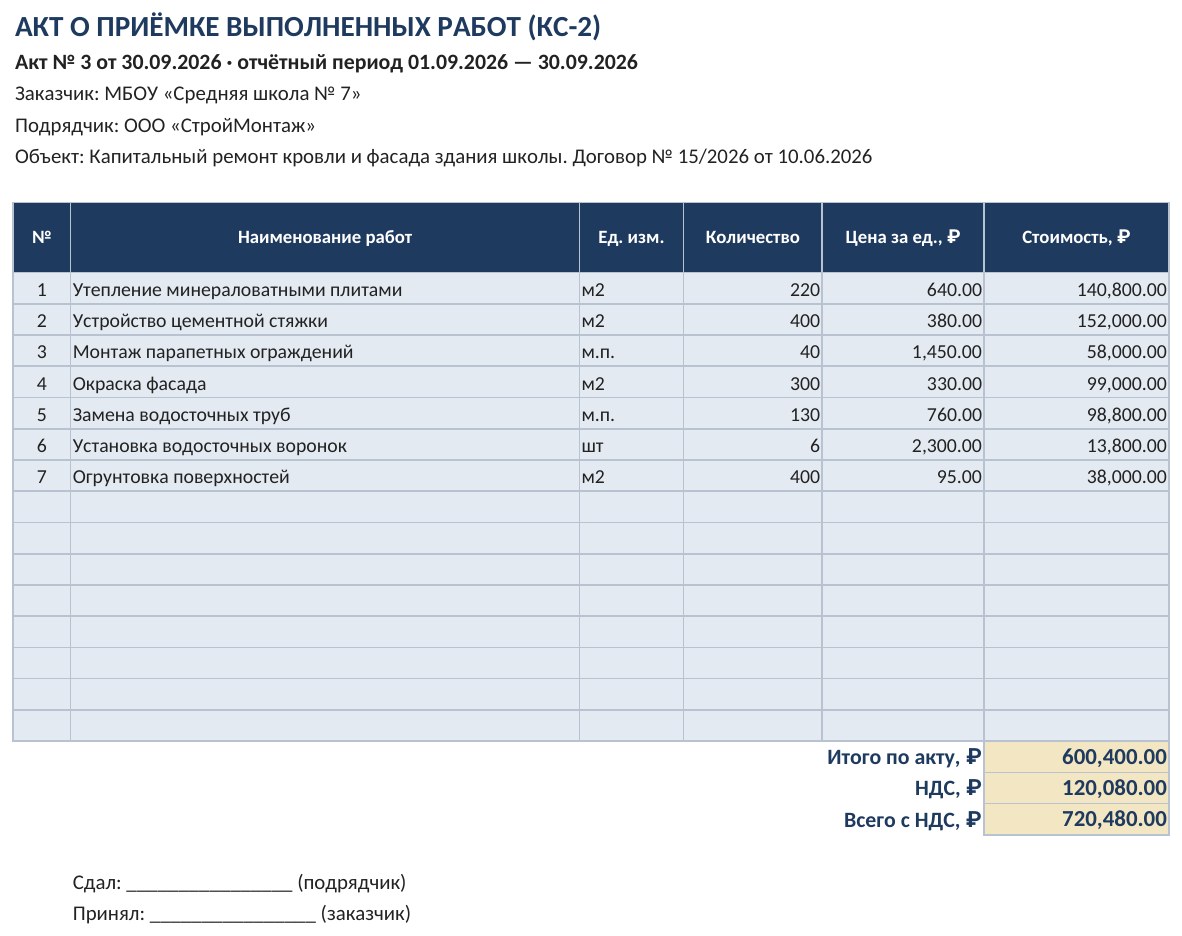Screen dimensions: 1182x936
Task: Click the line 'Подрядчик: ООО «СтройМонтаж»'
Action: point(165,125)
